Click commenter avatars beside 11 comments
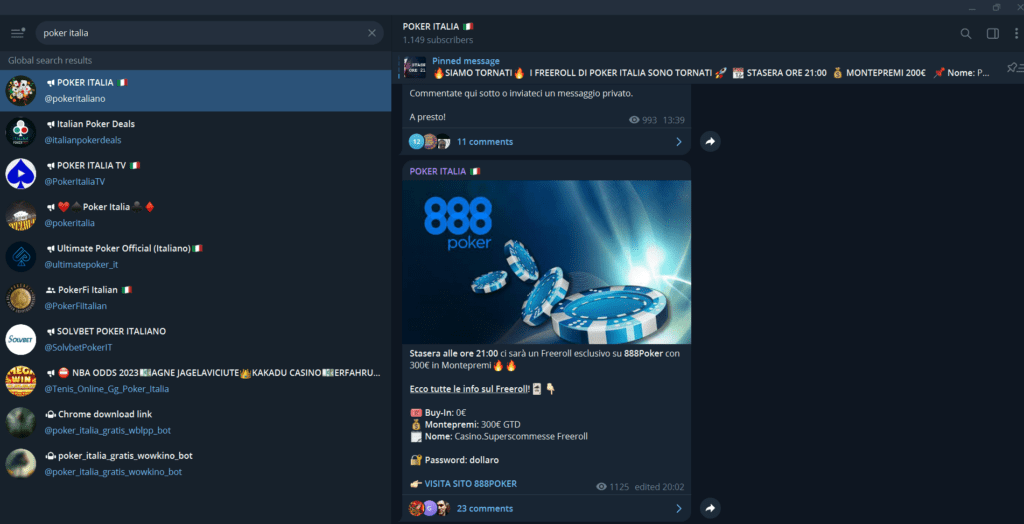The image size is (1024, 524). (430, 142)
